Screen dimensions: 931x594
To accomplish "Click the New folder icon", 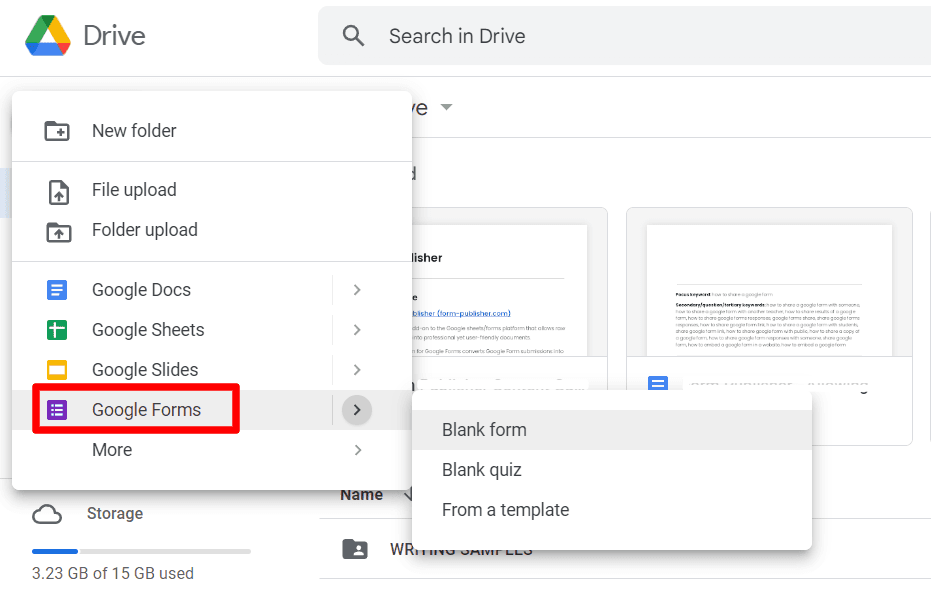I will [57, 131].
